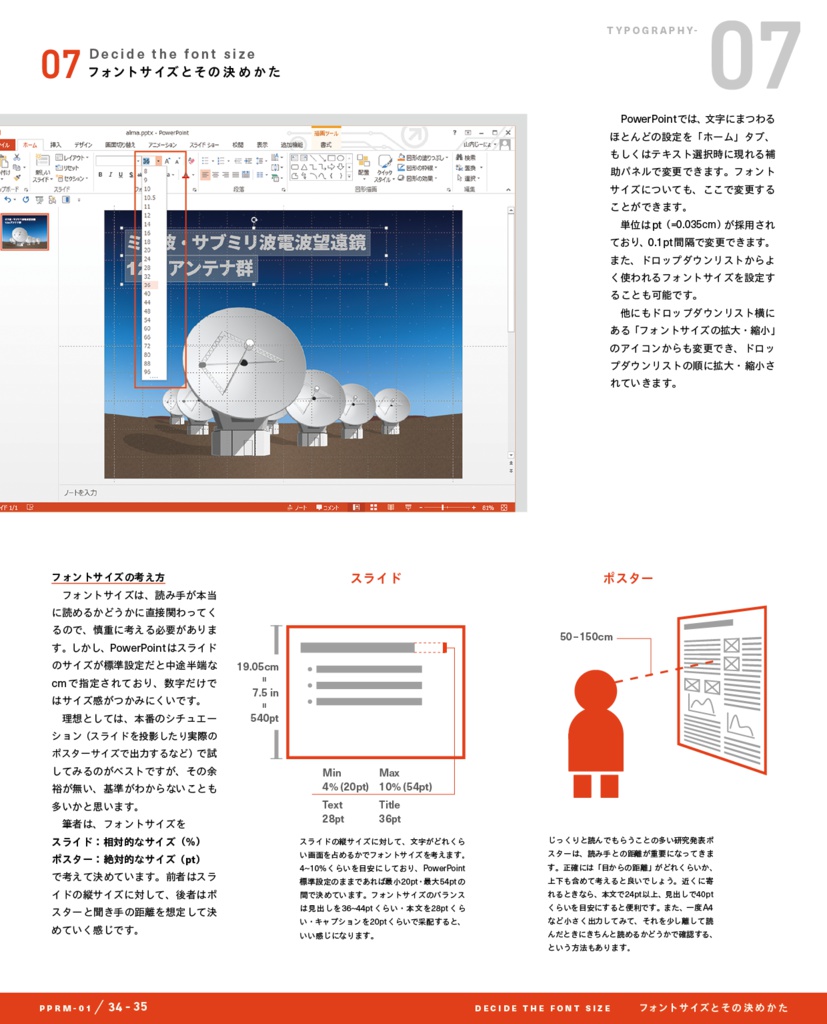827x1024 pixels.
Task: Expand the shapes gallery more arrow
Action: pos(349,177)
